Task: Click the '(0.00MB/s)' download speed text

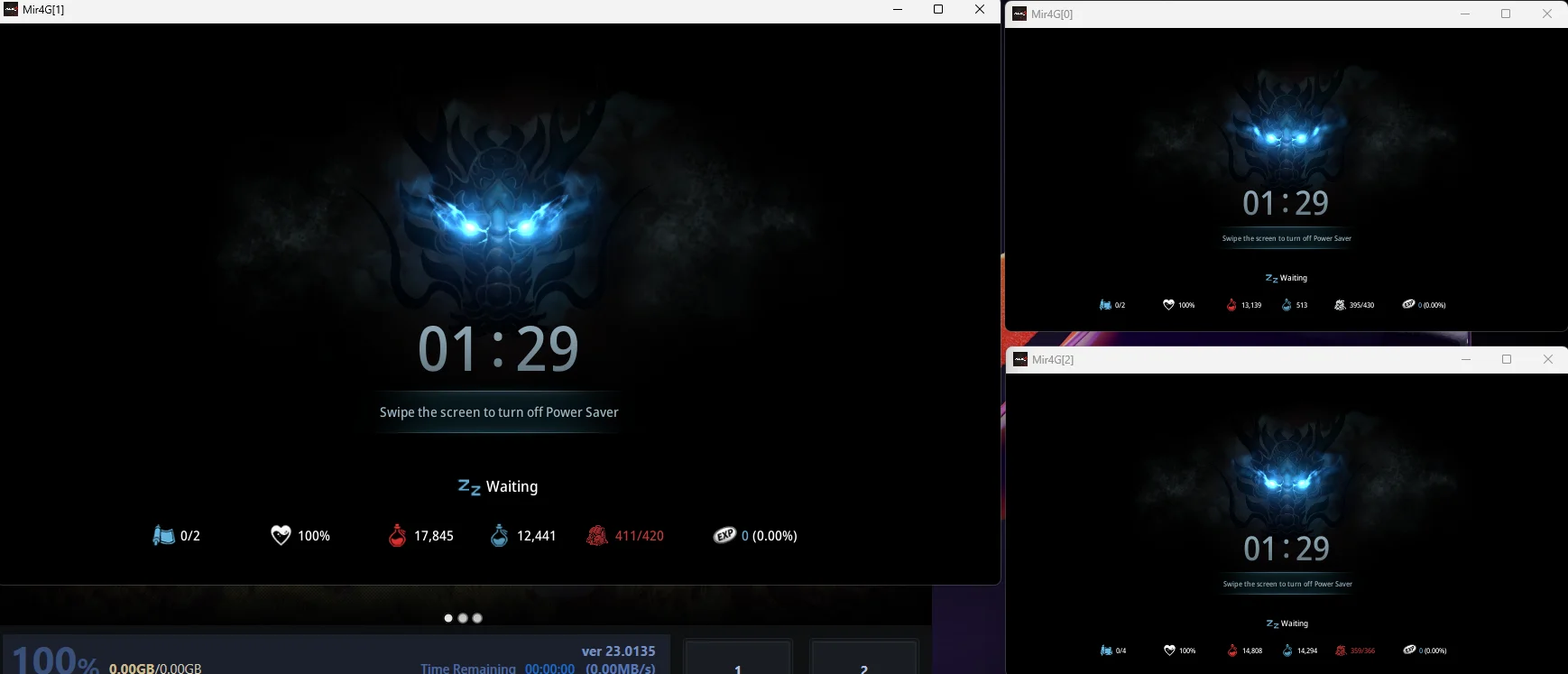Action: pos(621,669)
